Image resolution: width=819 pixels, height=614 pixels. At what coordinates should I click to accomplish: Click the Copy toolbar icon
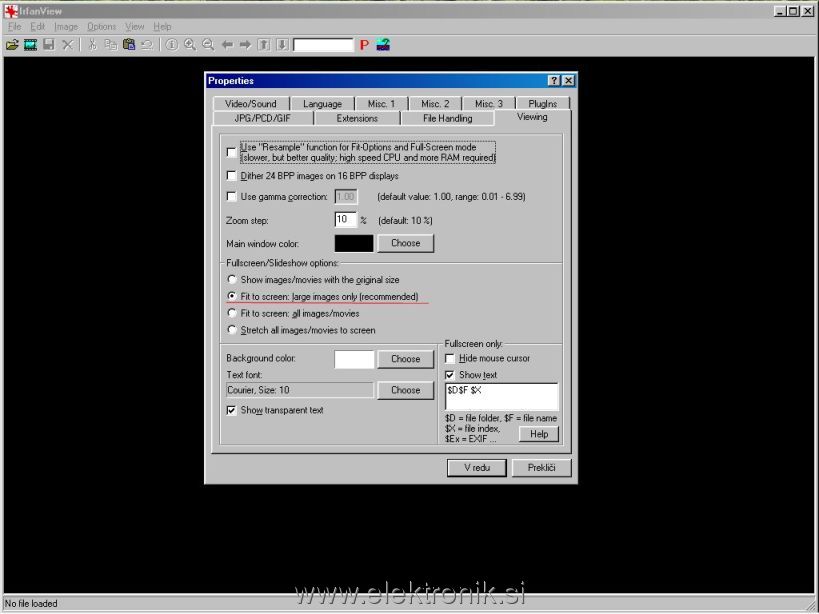(x=111, y=45)
